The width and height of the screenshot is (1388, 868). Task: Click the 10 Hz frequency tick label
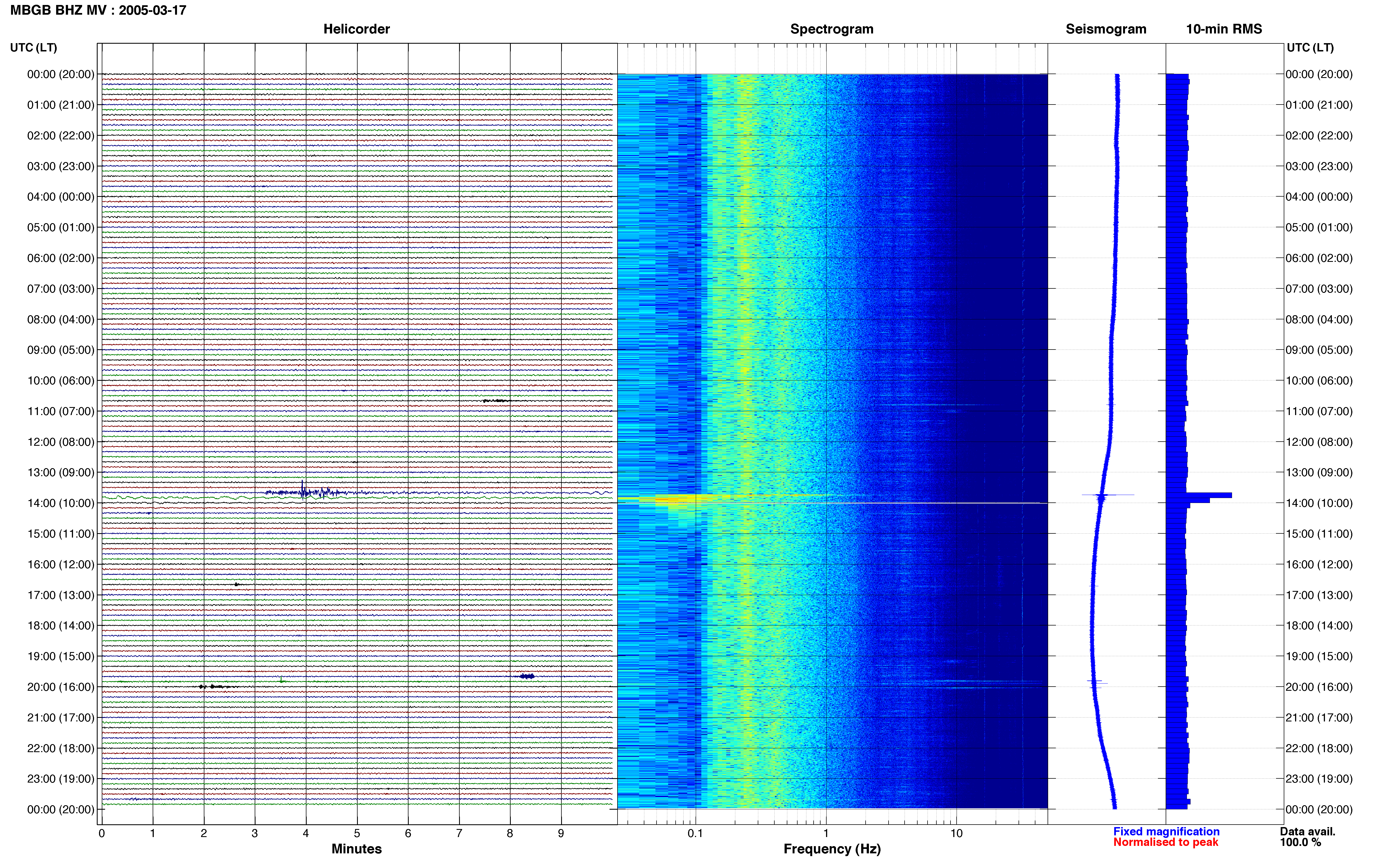[956, 833]
